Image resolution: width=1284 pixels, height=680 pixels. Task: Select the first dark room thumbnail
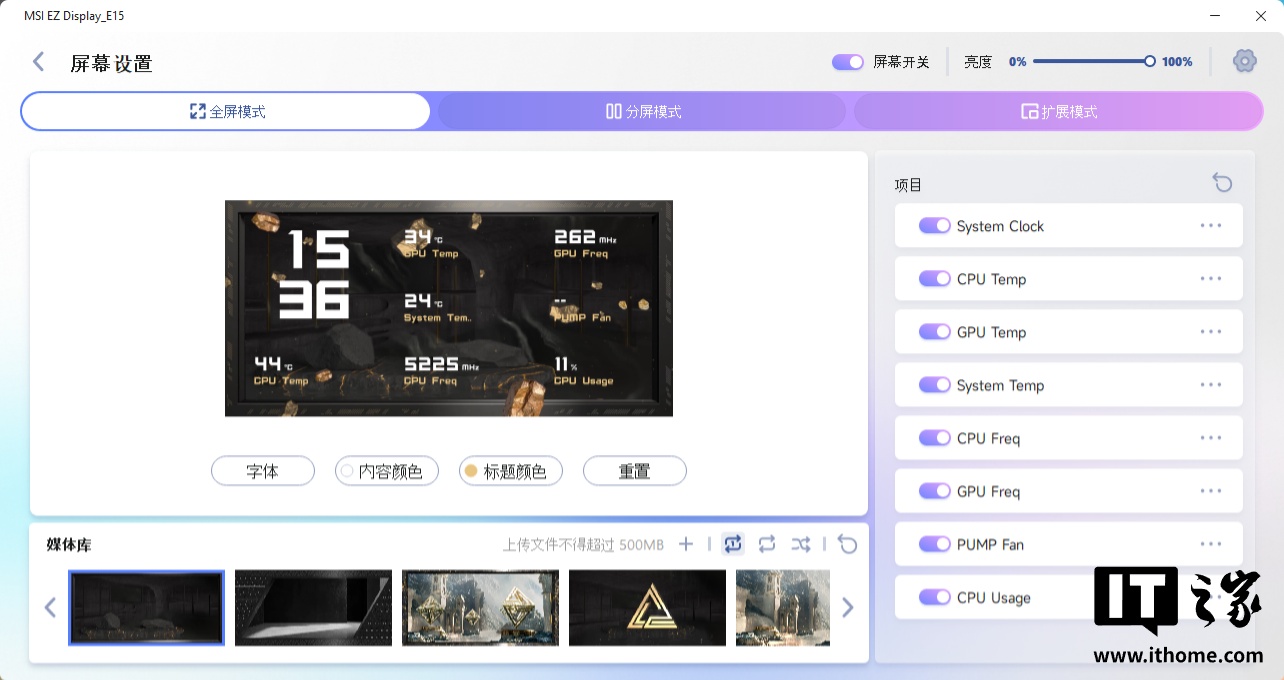point(146,607)
